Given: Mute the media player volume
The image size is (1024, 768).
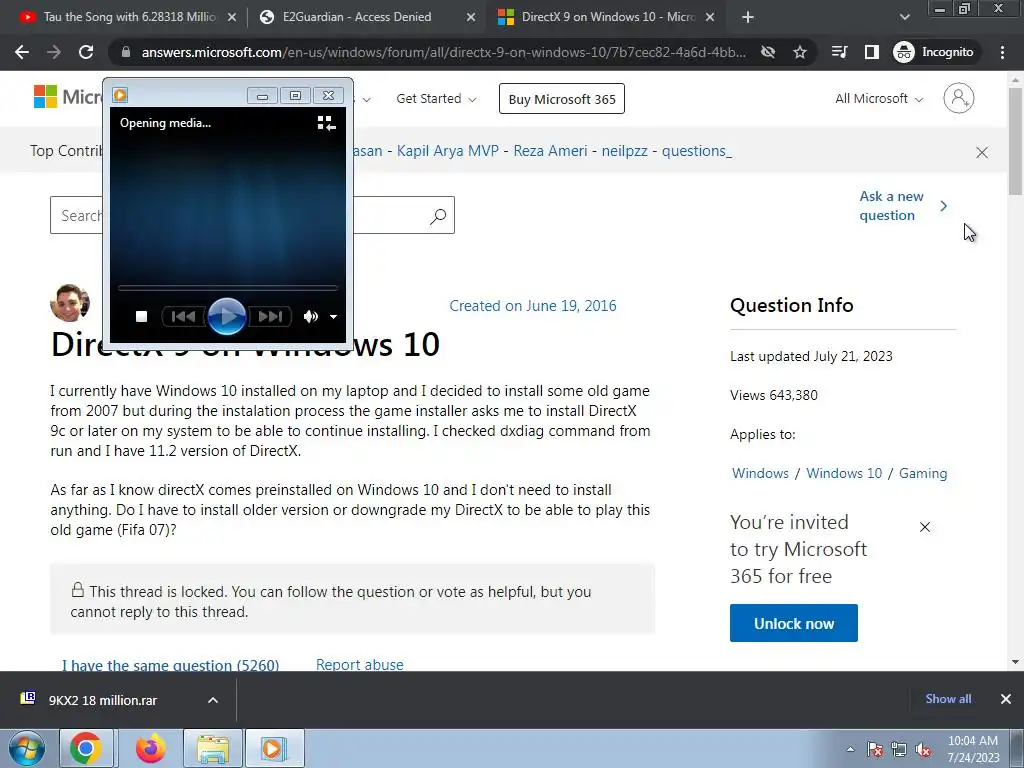Looking at the screenshot, I should [311, 317].
